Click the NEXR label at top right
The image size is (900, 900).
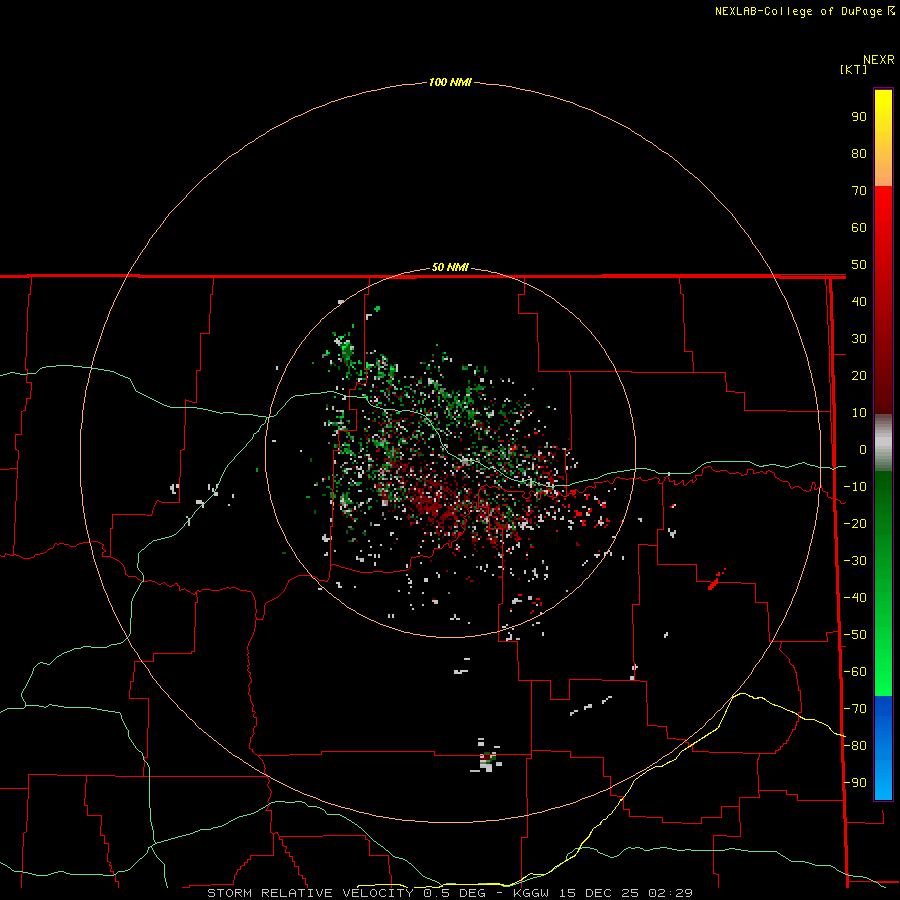[x=879, y=60]
